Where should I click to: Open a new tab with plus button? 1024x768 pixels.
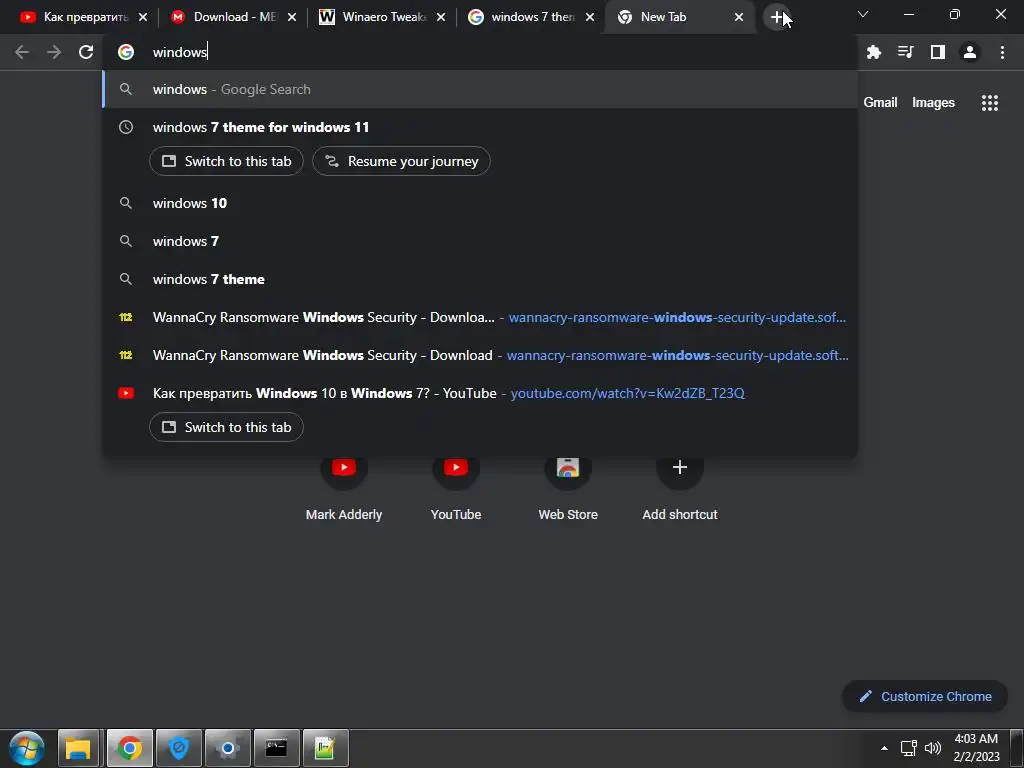coord(776,17)
